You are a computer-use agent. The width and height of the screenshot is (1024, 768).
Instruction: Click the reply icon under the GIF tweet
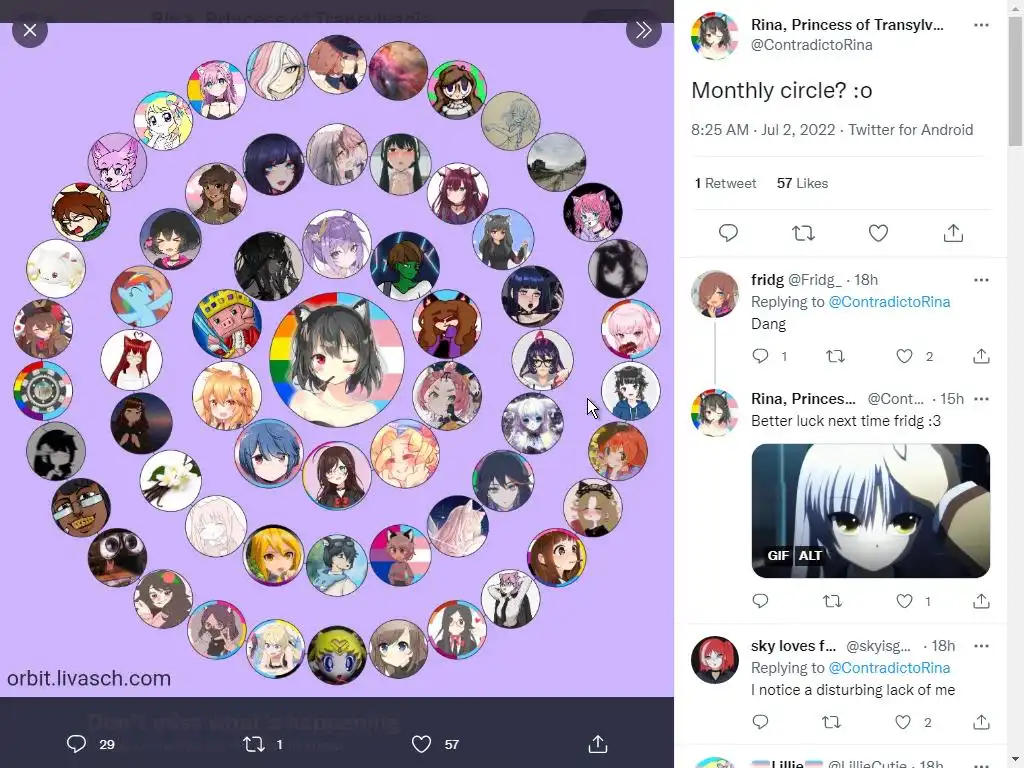760,601
